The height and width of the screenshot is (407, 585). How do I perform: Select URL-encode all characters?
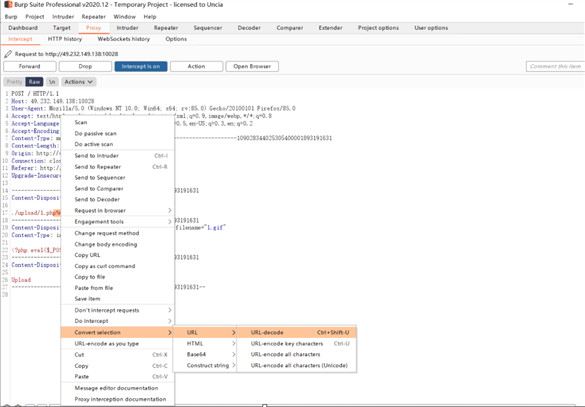point(297,354)
